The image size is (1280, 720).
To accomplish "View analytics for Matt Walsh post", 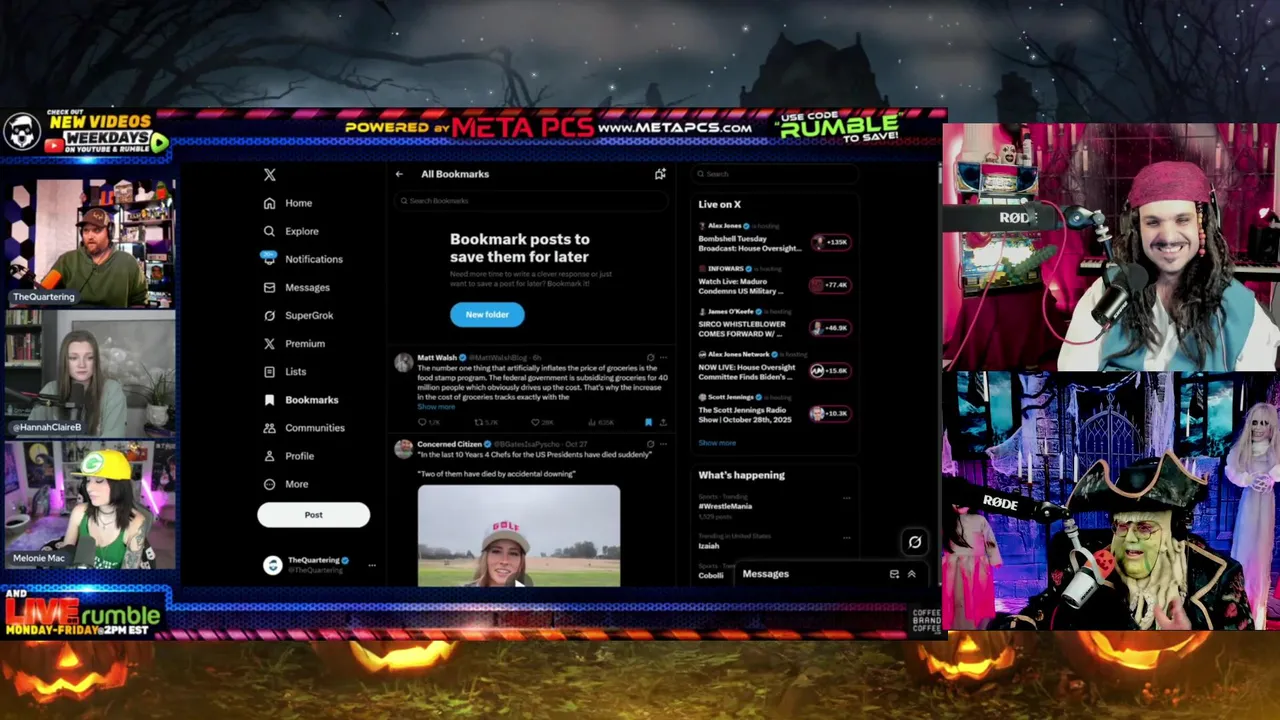I will [x=601, y=422].
